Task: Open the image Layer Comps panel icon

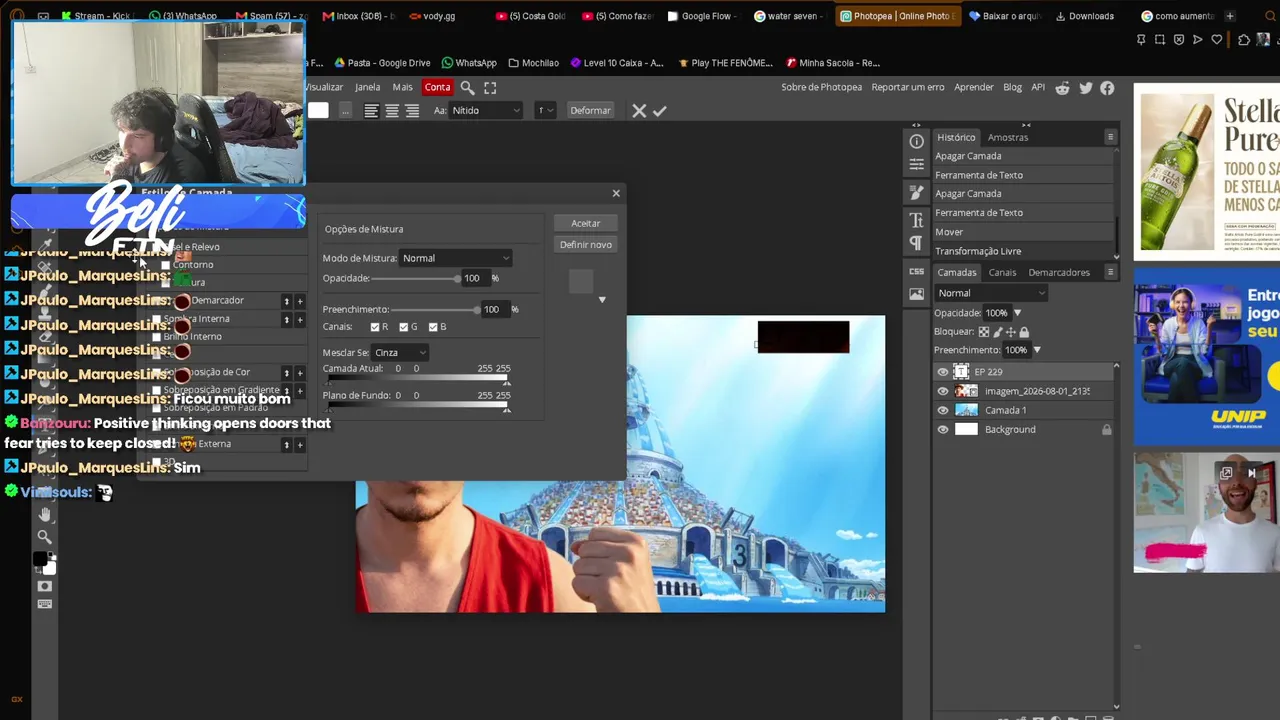Action: [x=916, y=294]
